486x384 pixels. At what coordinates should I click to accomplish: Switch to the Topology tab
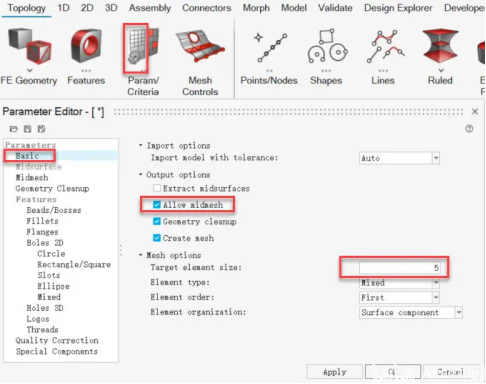(27, 8)
